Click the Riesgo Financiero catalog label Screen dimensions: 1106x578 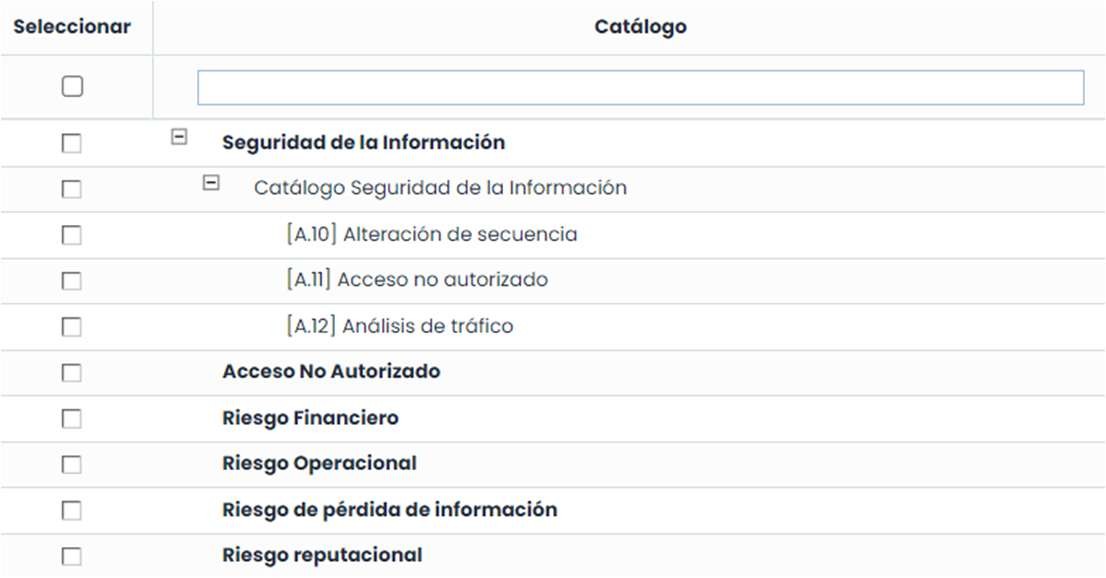(310, 418)
